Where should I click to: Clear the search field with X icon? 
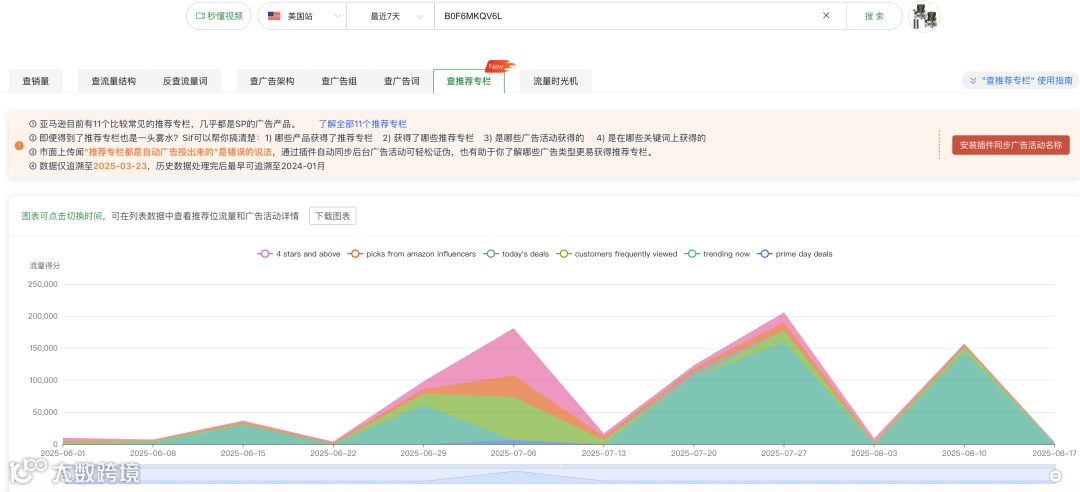[826, 16]
